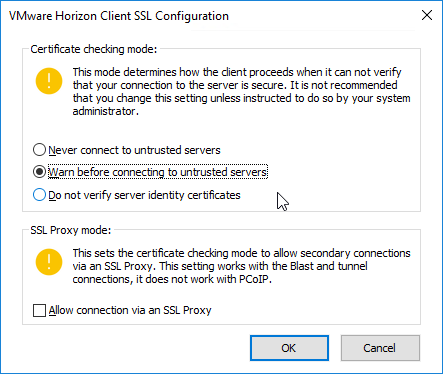Click the label text Do not verify server identity certificates
The height and width of the screenshot is (374, 443).
144,195
